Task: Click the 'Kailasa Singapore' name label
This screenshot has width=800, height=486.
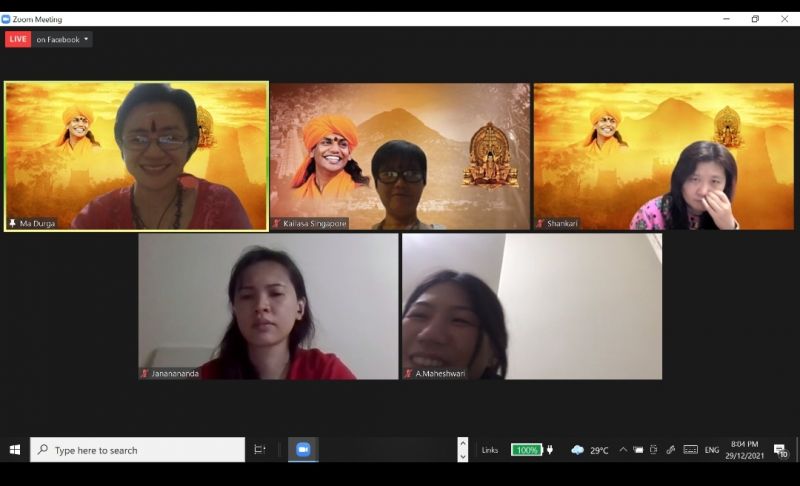Action: (x=315, y=223)
